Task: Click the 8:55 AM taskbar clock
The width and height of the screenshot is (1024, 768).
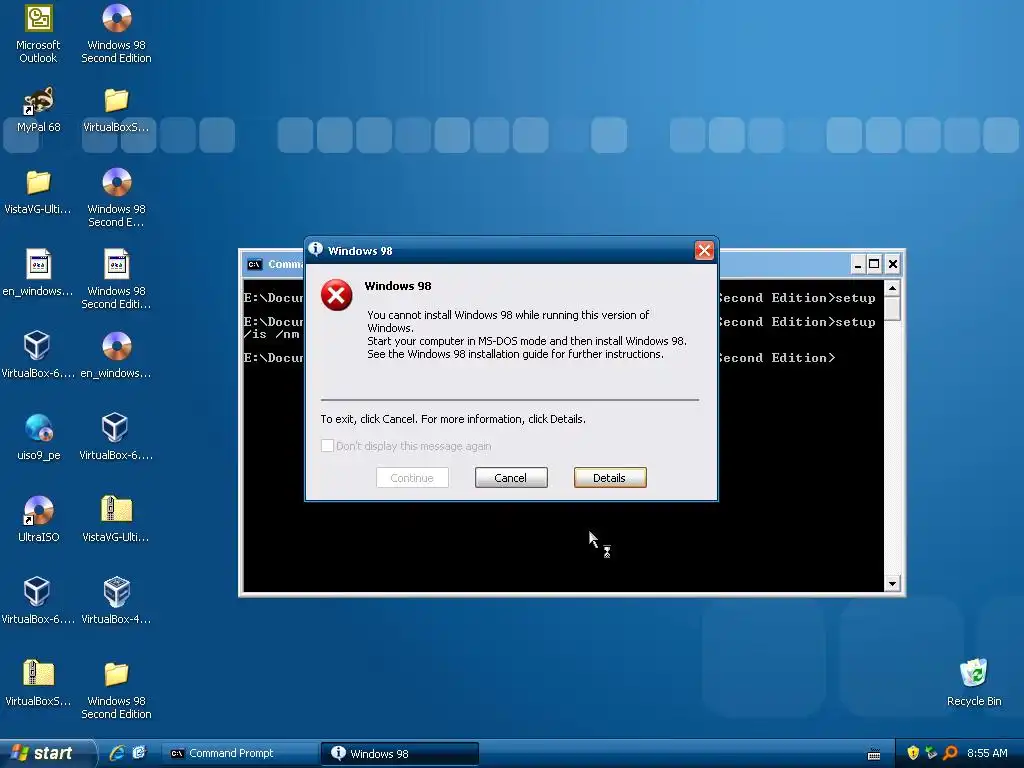Action: point(987,753)
